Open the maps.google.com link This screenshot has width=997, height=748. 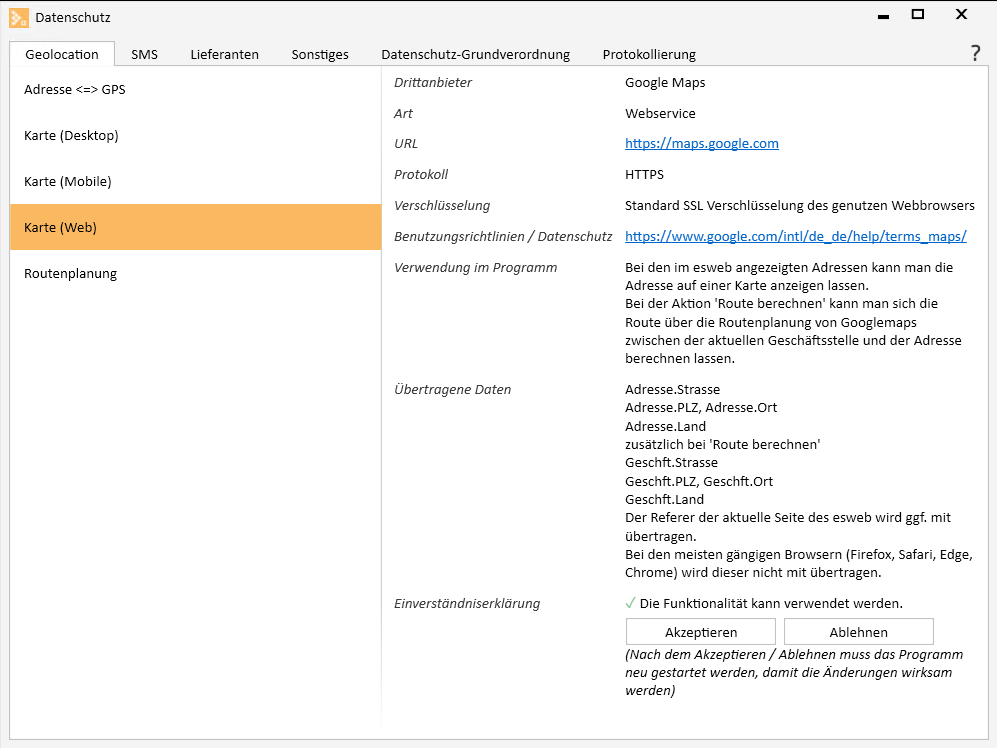[x=701, y=143]
